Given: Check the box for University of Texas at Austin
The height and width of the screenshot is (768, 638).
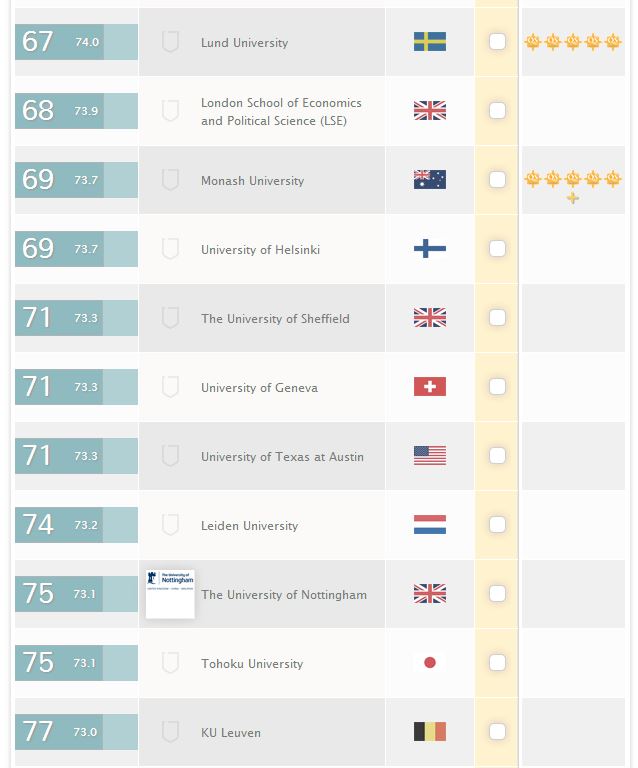Looking at the screenshot, I should [497, 456].
